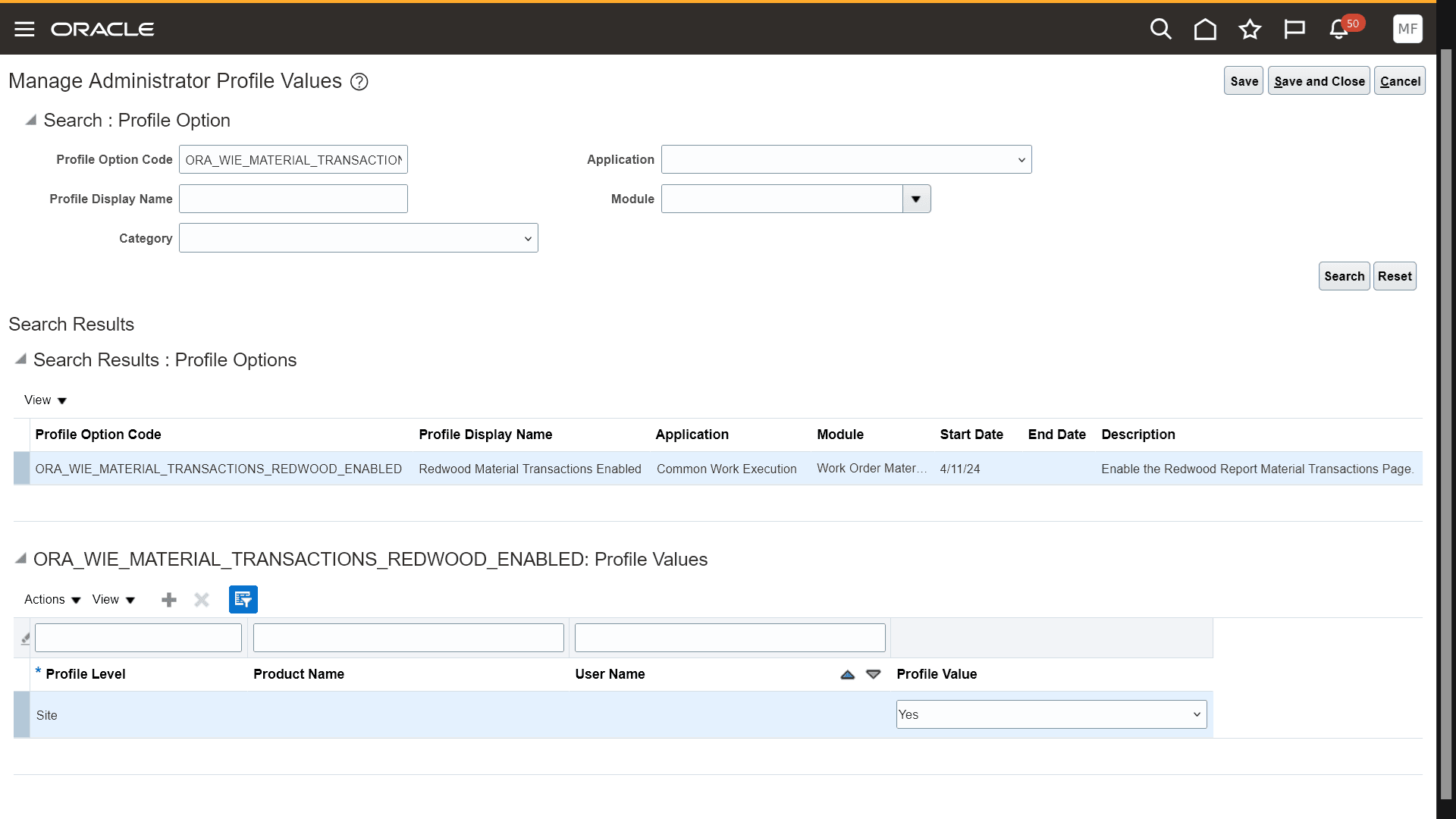
Task: Open the Actions menu
Action: (x=51, y=599)
